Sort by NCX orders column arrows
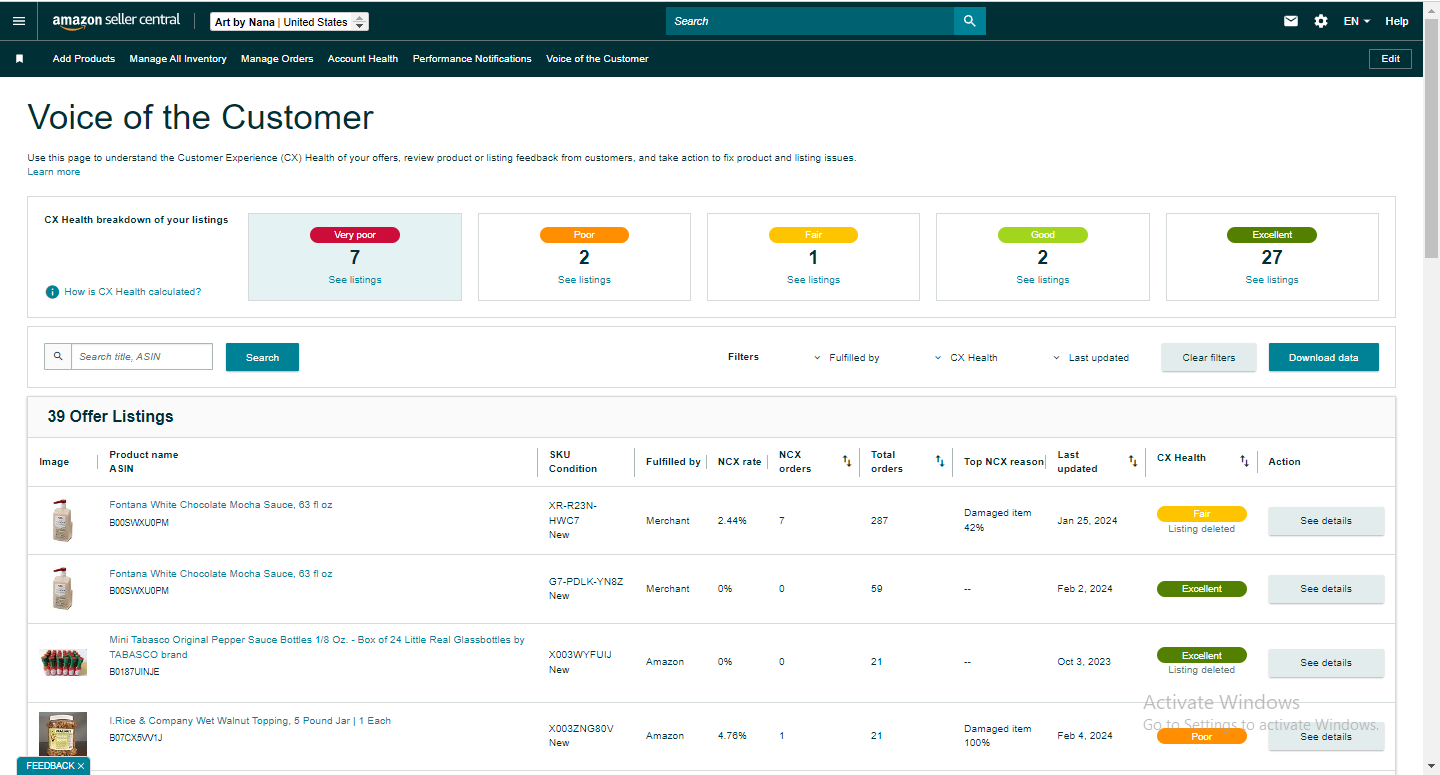This screenshot has height=775, width=1440. 847,461
